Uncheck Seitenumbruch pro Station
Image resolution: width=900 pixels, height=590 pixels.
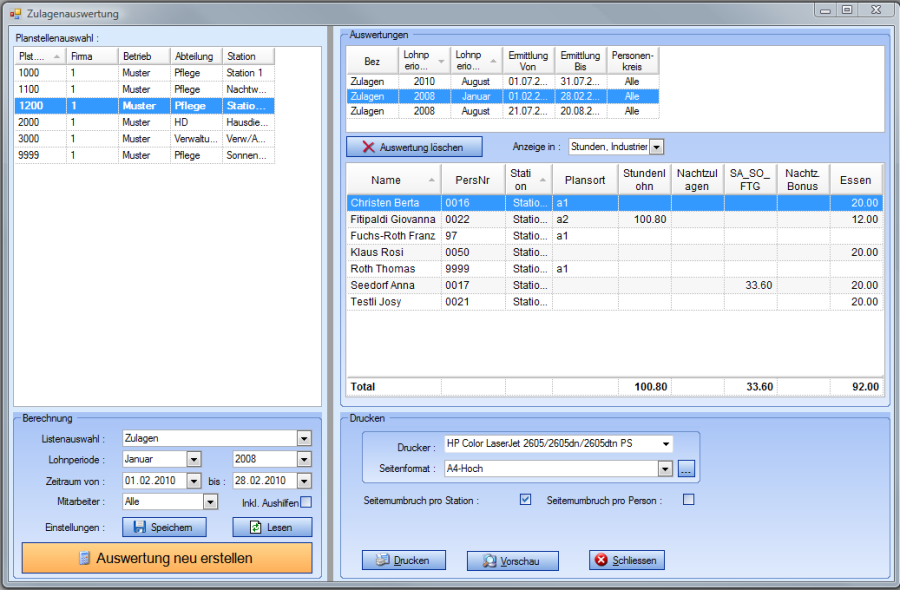pos(526,499)
